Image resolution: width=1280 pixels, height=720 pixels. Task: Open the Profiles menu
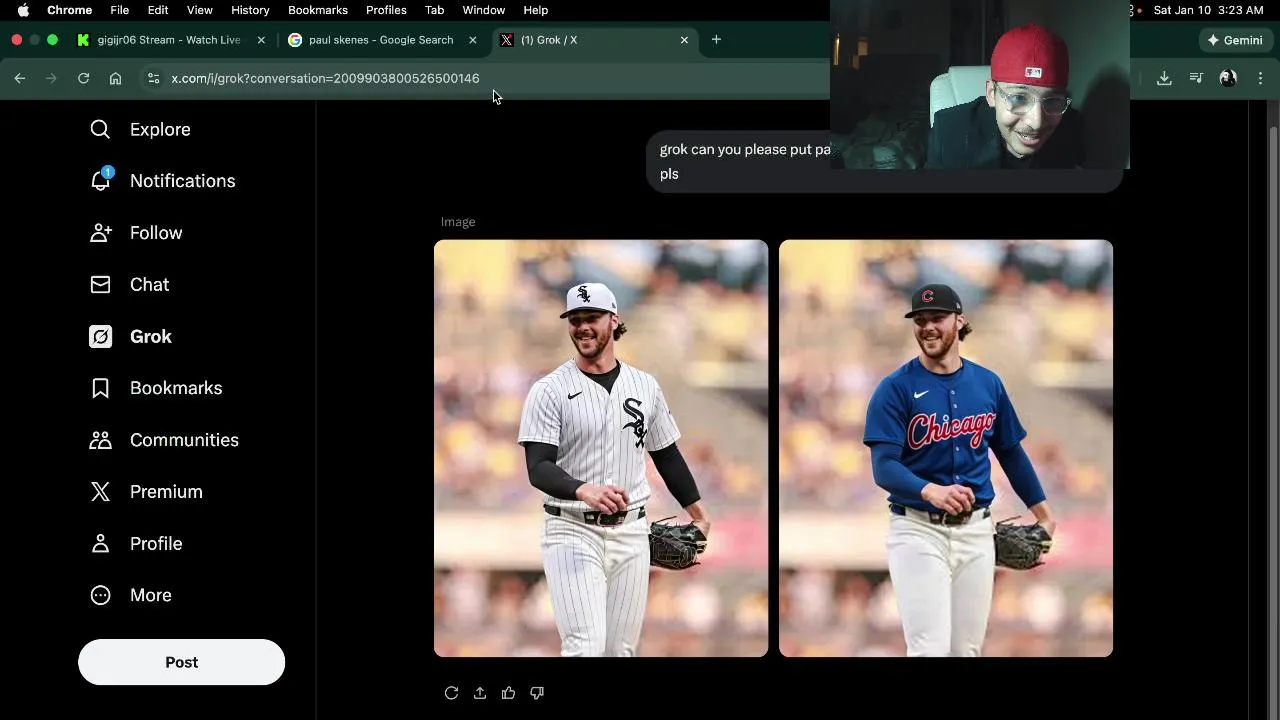(x=386, y=10)
